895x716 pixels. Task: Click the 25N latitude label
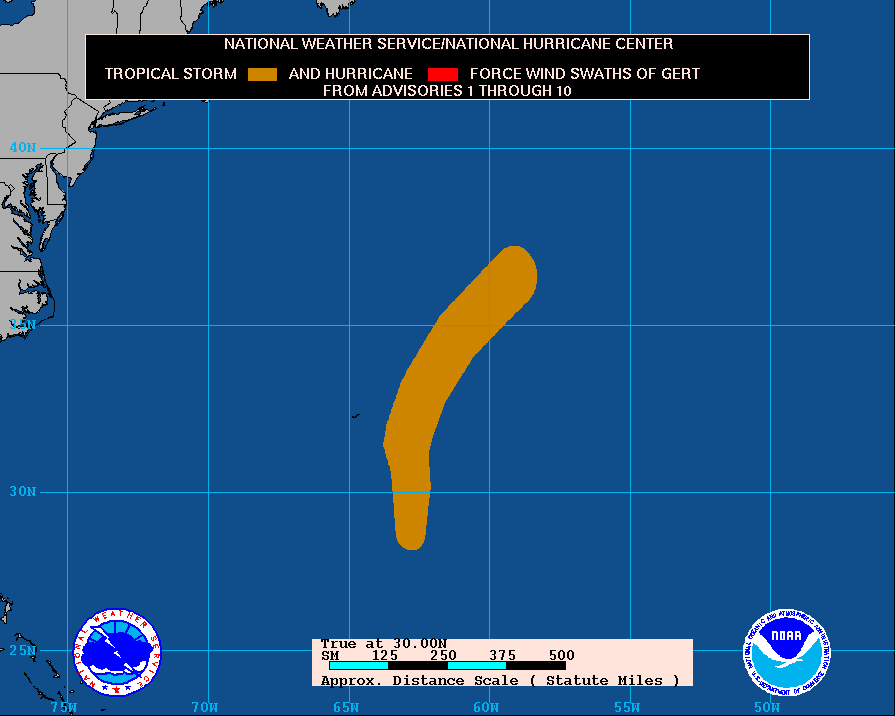point(23,650)
